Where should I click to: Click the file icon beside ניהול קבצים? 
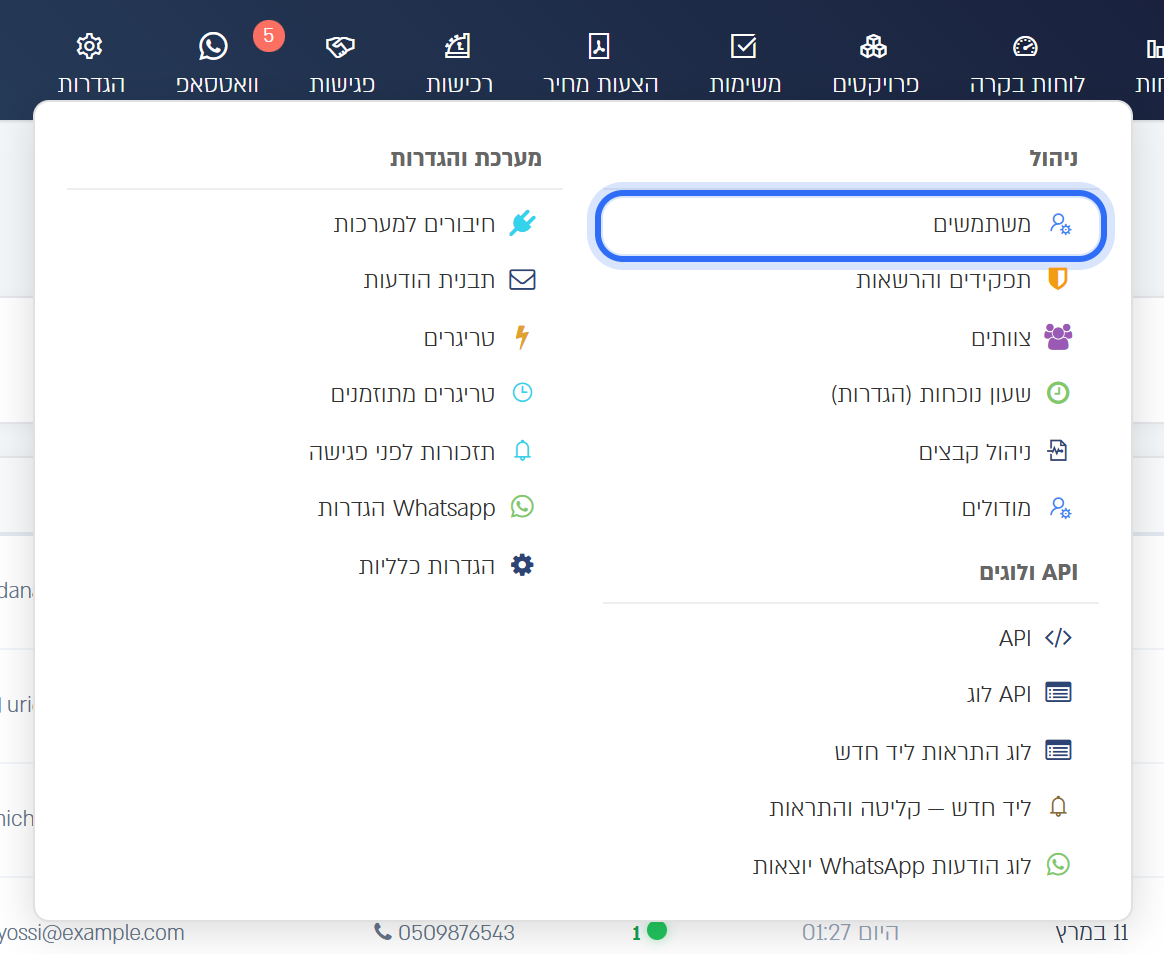coord(1058,451)
